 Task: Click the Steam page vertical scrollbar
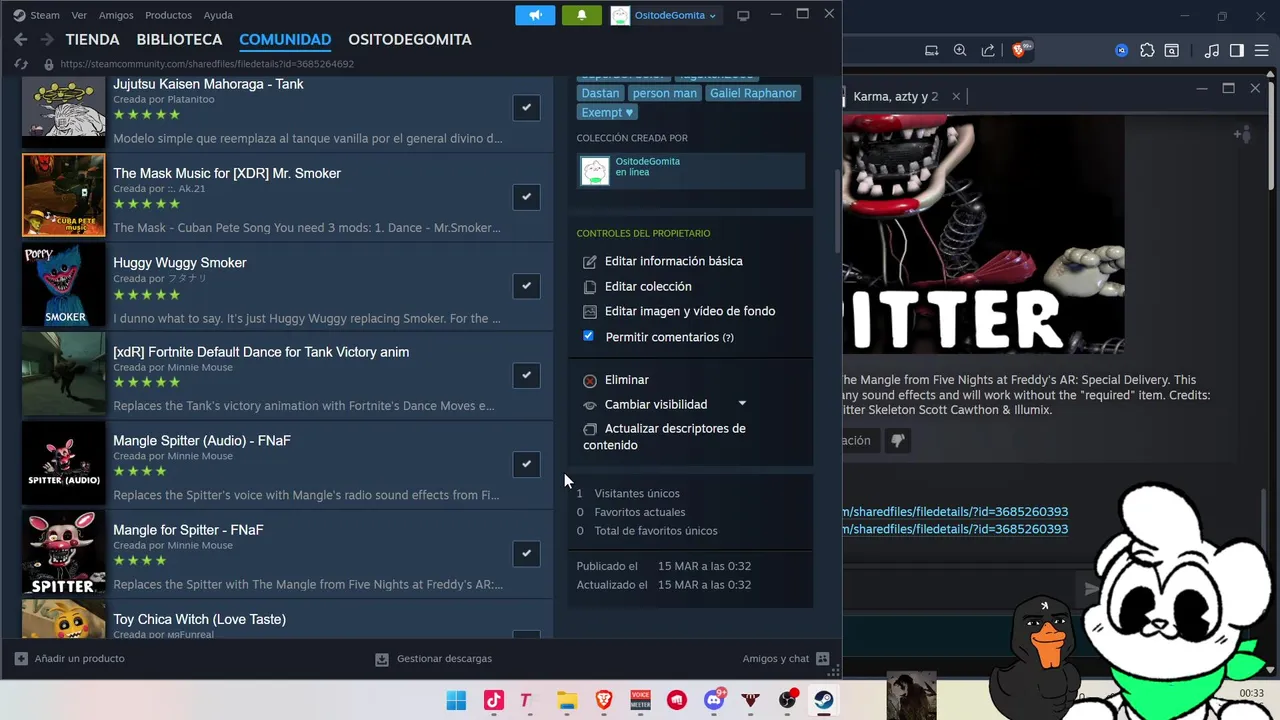coord(838,212)
